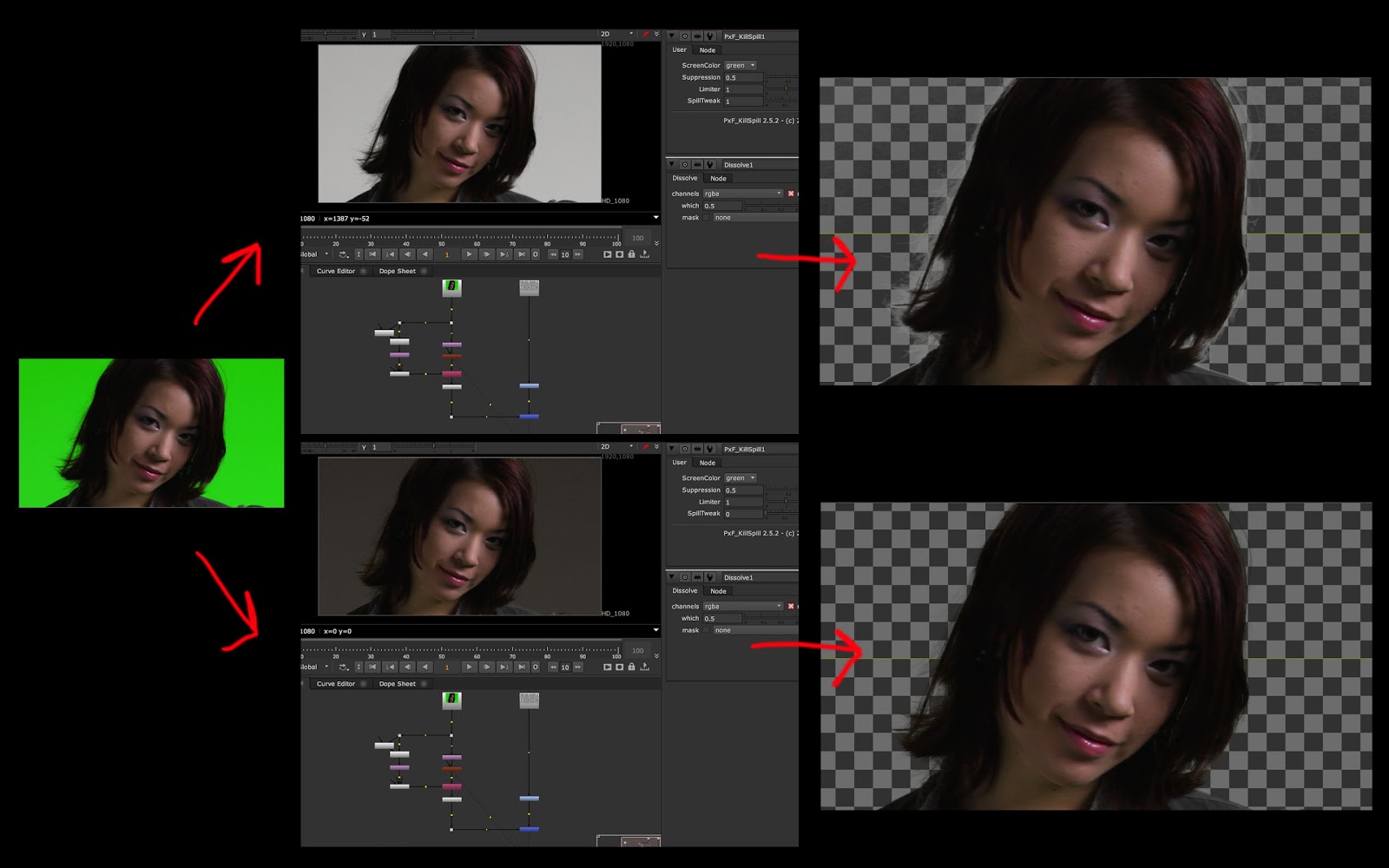Image resolution: width=1389 pixels, height=868 pixels.
Task: Toggle the lock icon in the upper viewer
Action: pyautogui.click(x=631, y=254)
